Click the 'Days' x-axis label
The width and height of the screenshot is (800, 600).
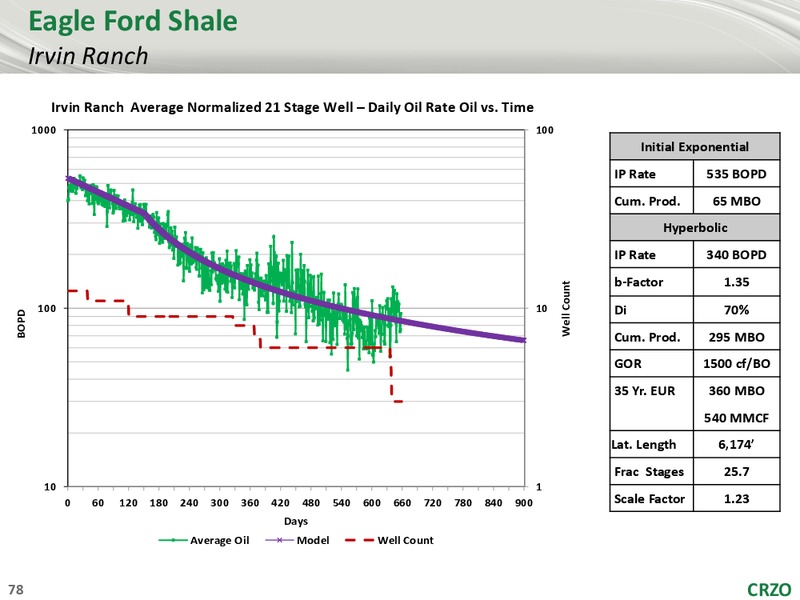coord(296,521)
